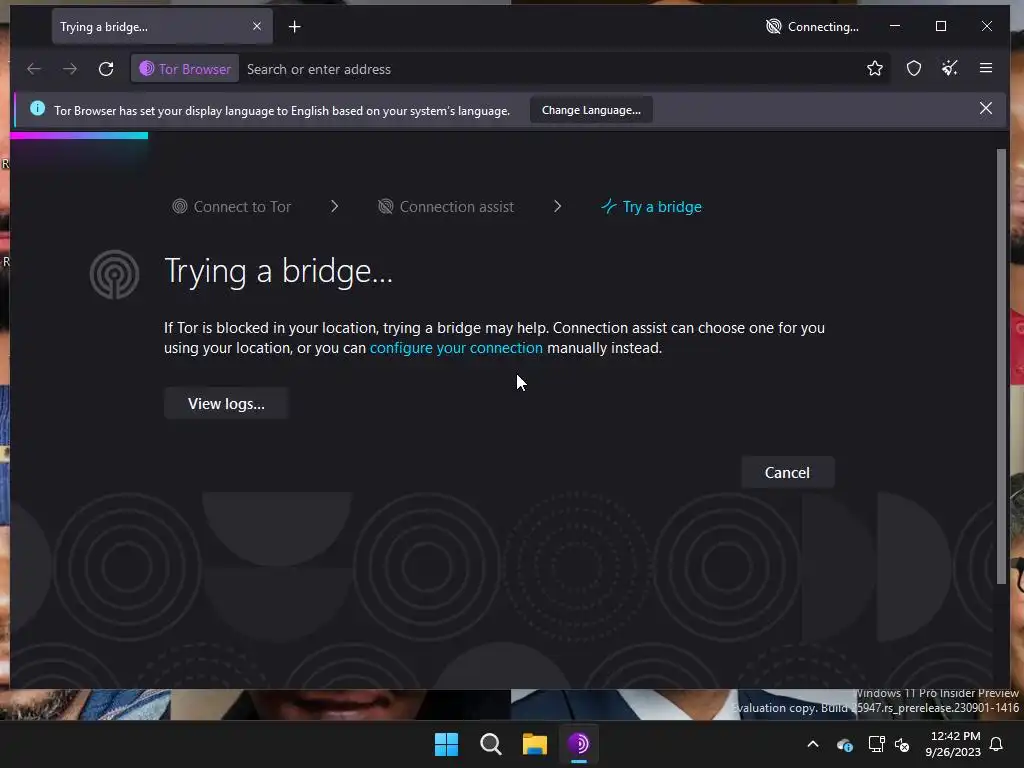Image resolution: width=1024 pixels, height=768 pixels.
Task: Reload the current page
Action: pyautogui.click(x=106, y=69)
